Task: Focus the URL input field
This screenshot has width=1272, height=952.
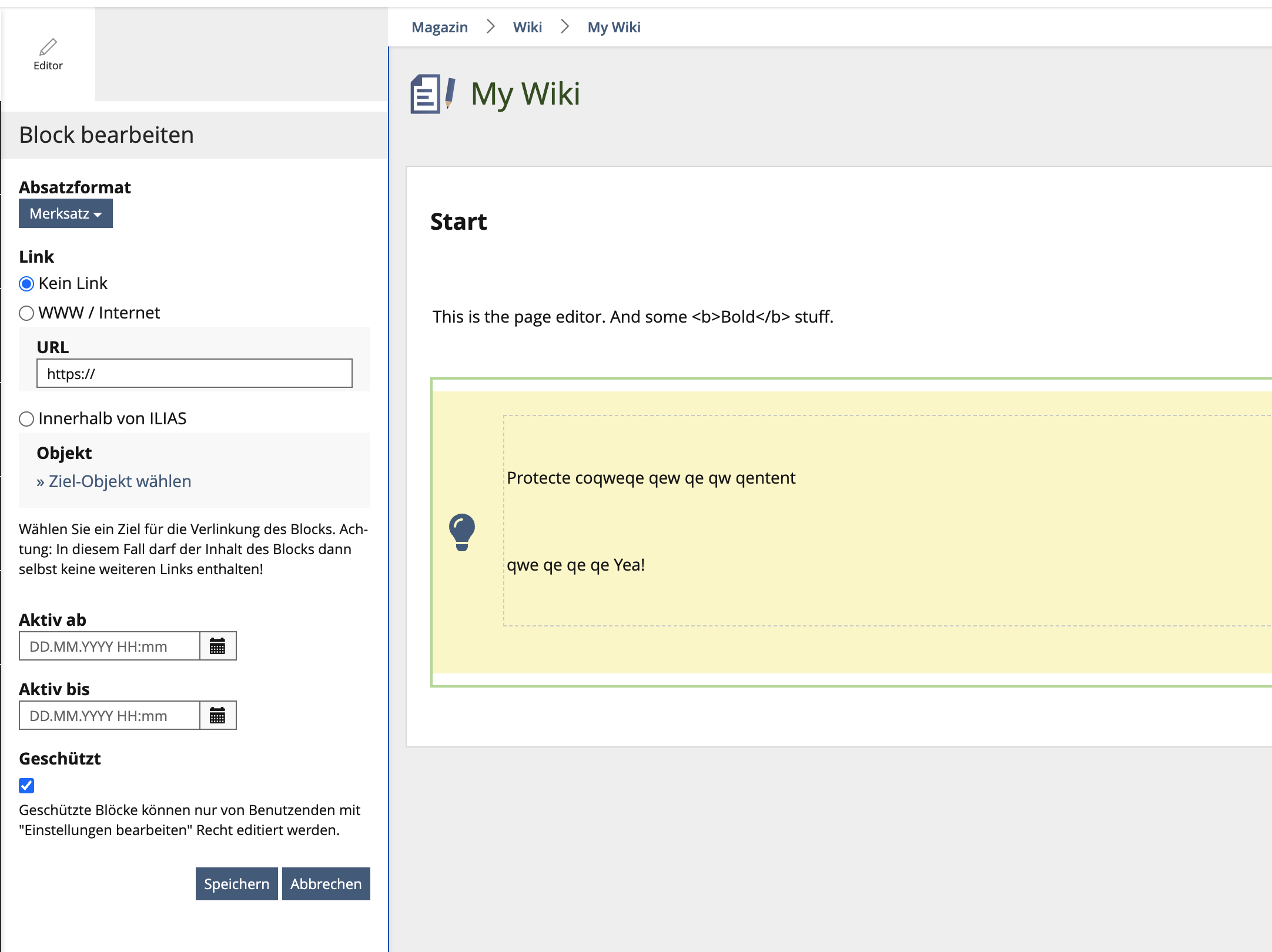Action: [x=195, y=374]
